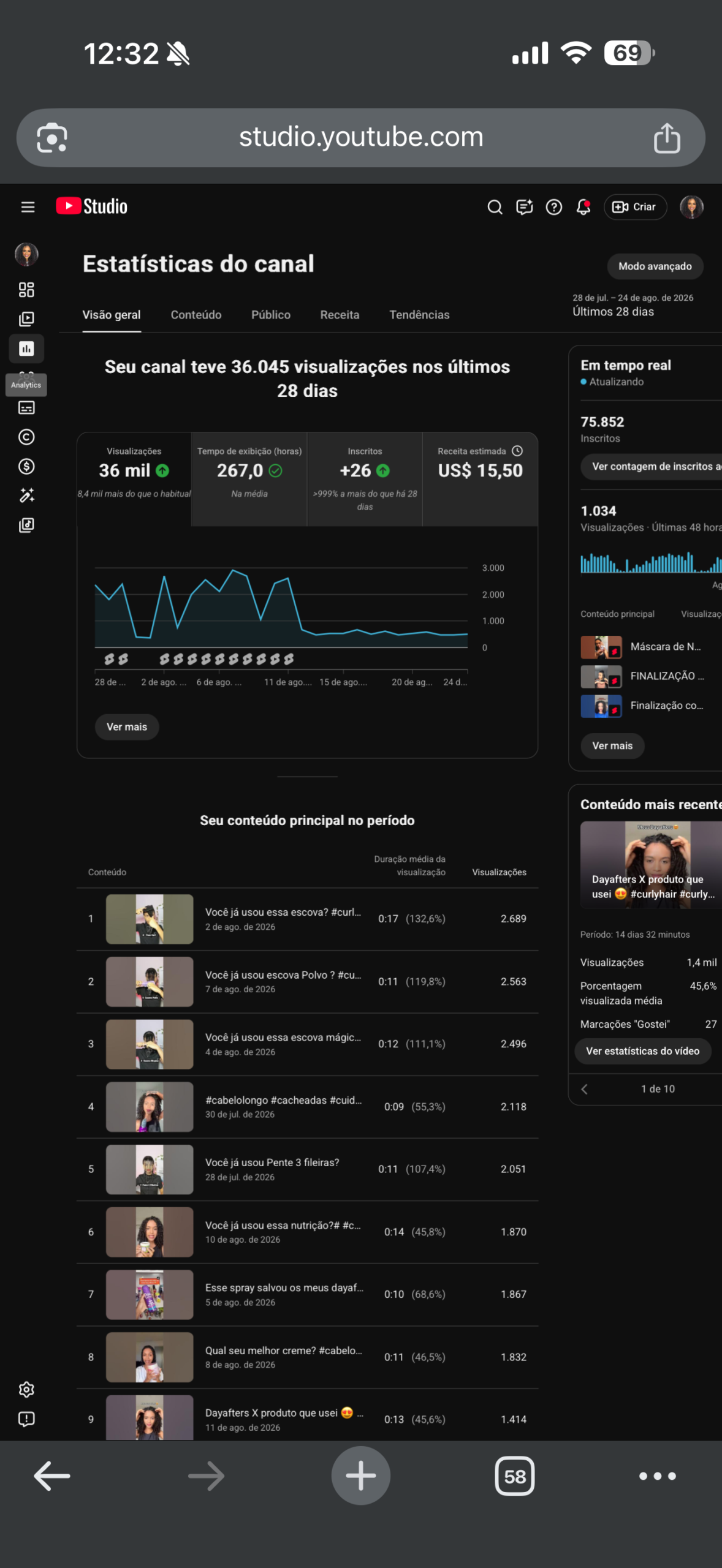Open the hamburger navigation menu
This screenshot has height=1568, width=722.
[28, 207]
